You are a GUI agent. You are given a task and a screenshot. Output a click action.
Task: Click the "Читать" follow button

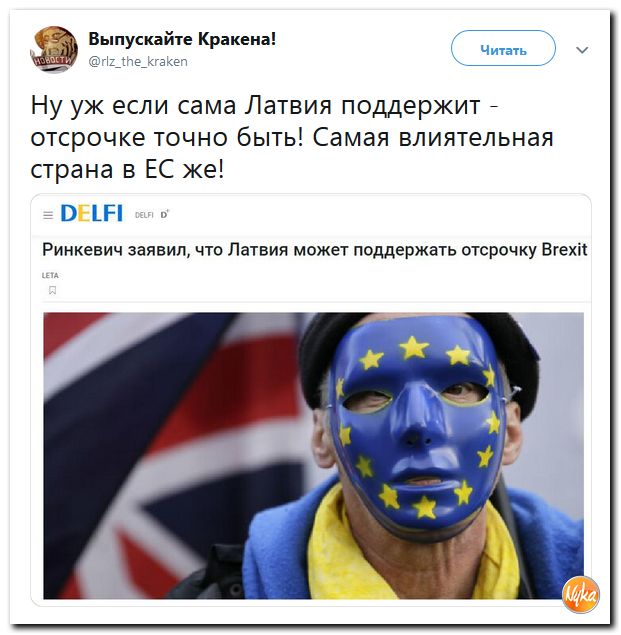click(x=503, y=48)
